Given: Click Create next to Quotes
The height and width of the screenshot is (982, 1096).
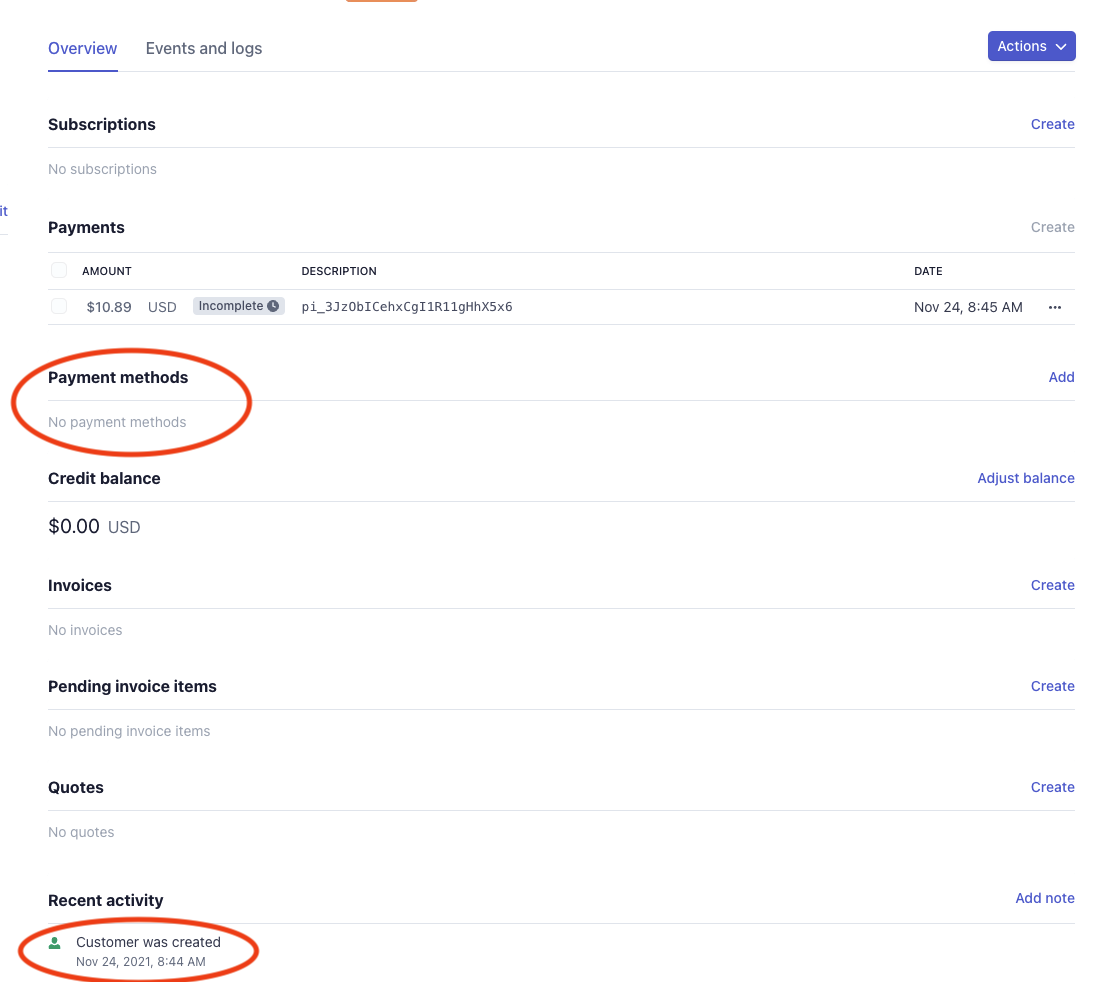Looking at the screenshot, I should coord(1052,787).
